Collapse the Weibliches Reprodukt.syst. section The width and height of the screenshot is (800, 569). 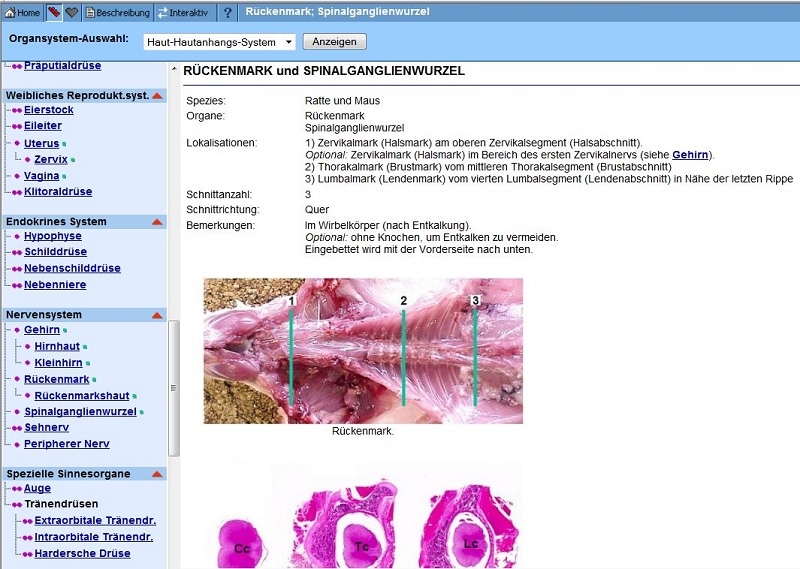point(157,95)
